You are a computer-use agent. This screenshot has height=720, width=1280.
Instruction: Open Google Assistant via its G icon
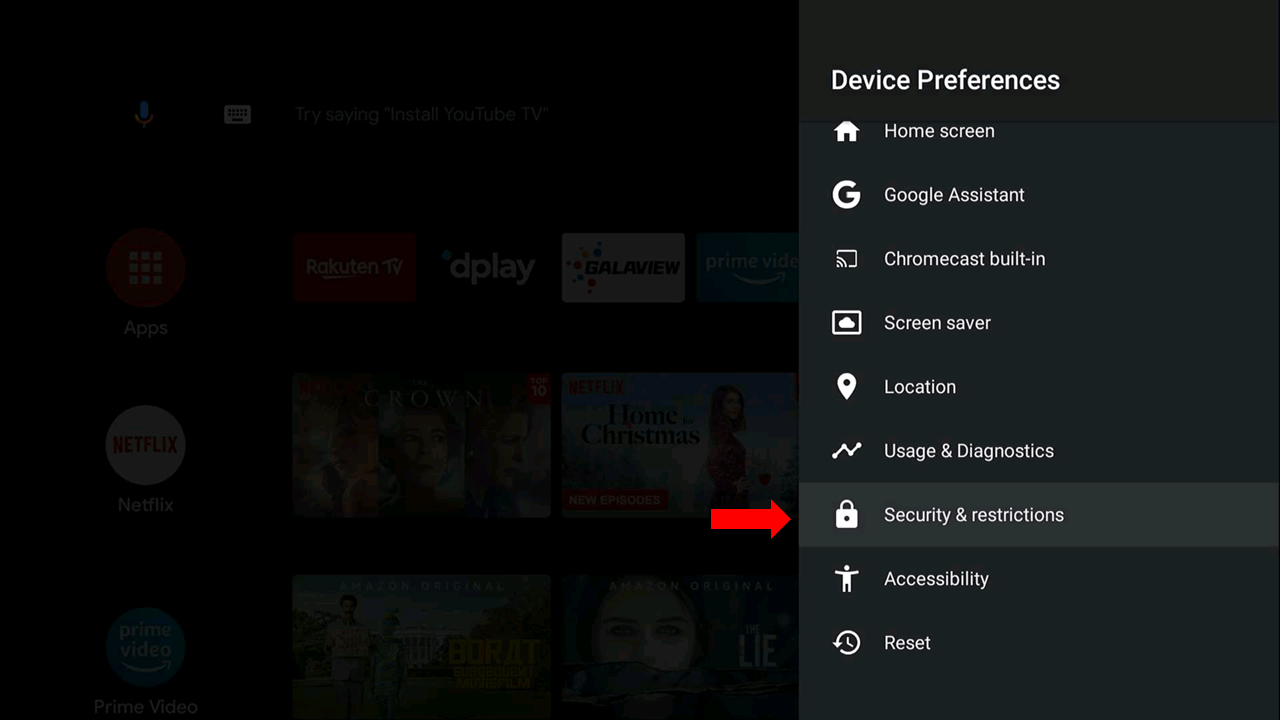[x=846, y=195]
